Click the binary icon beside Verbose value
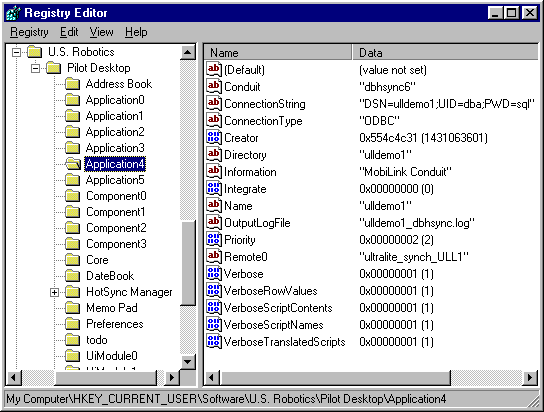Image resolution: width=544 pixels, height=412 pixels. click(214, 273)
